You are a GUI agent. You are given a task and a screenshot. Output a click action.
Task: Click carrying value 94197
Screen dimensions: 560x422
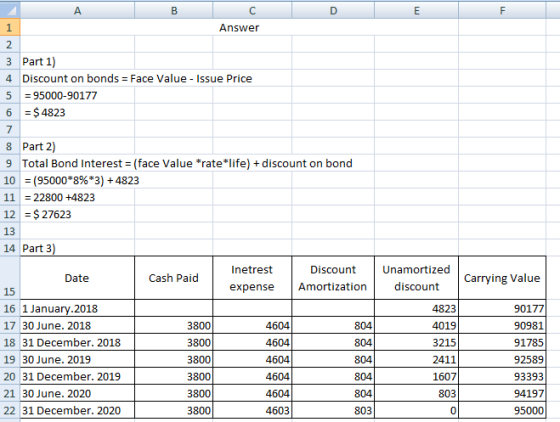pos(502,393)
